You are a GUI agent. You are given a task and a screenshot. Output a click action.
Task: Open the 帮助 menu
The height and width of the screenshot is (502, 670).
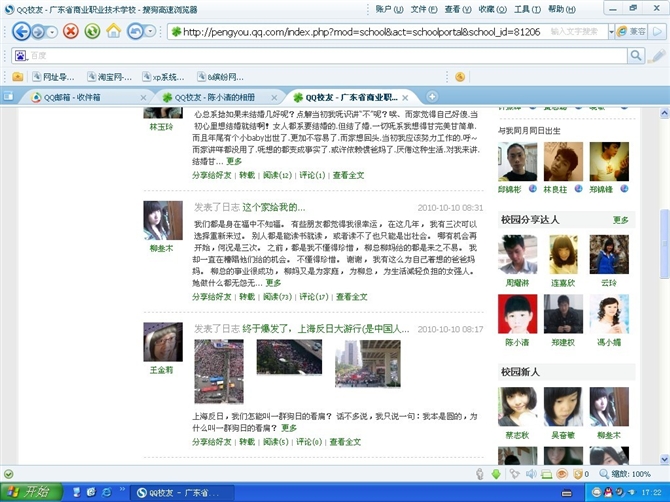(561, 9)
